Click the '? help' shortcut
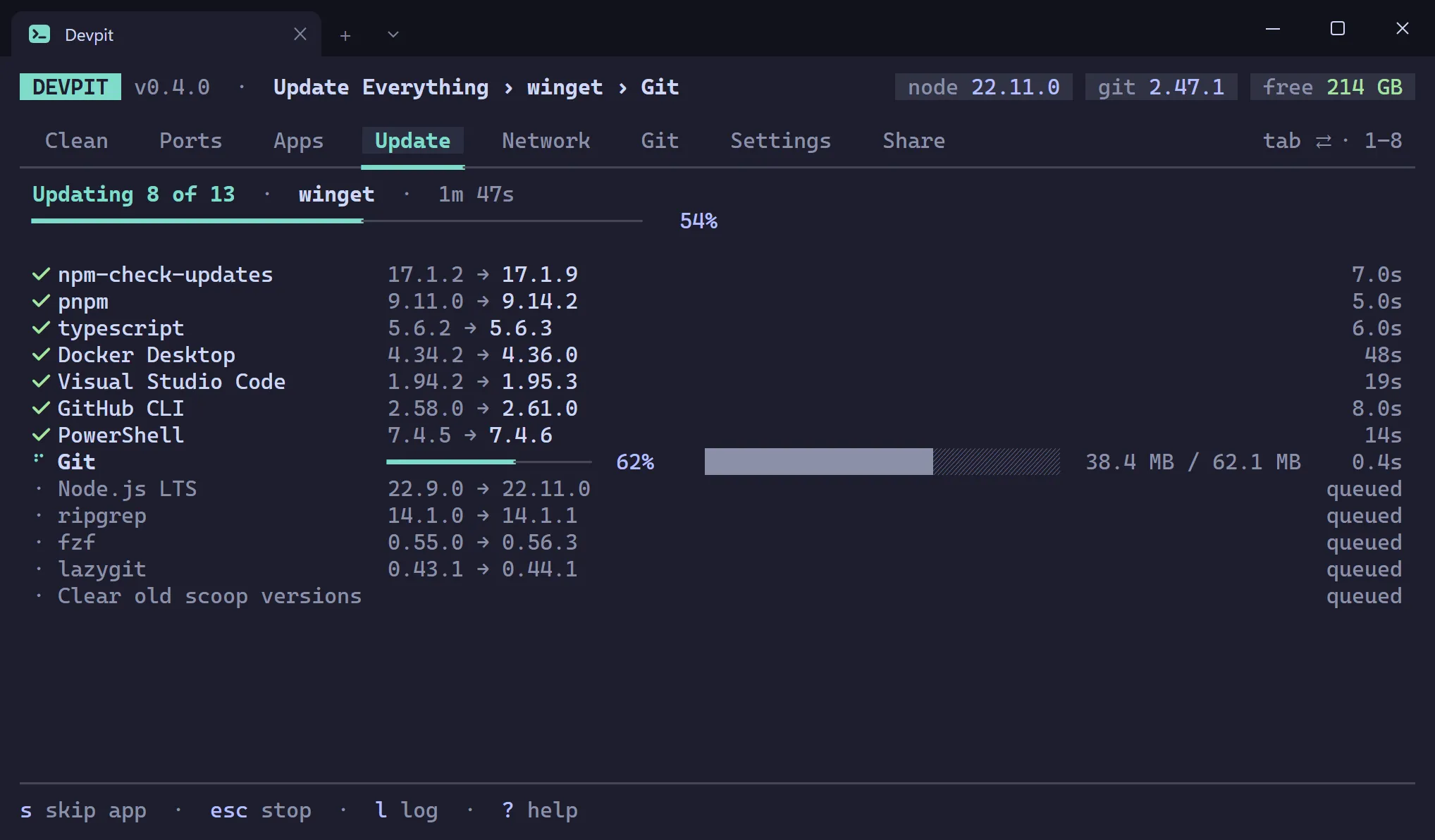Screen dimensions: 1435x840 (x=540, y=810)
